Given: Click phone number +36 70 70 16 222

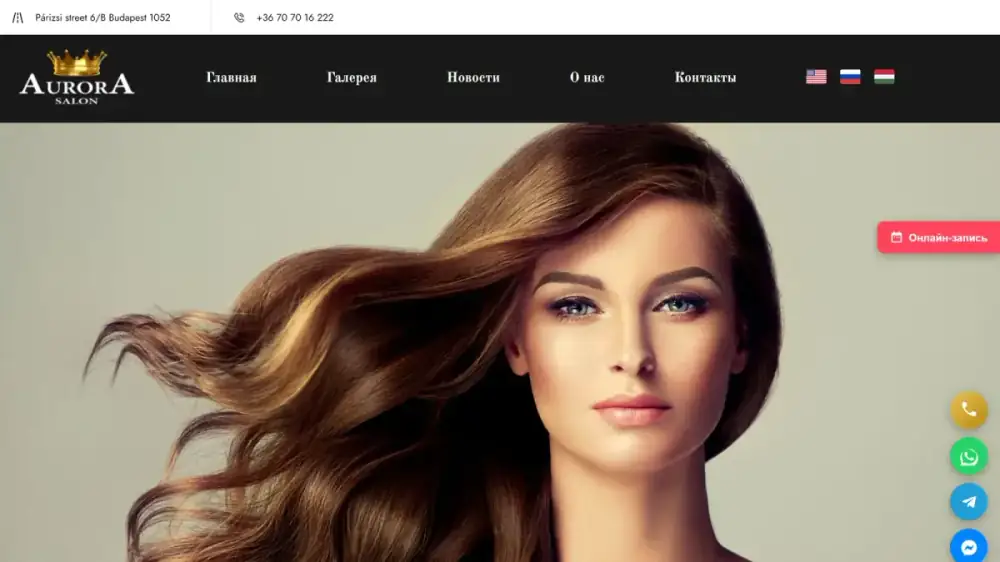Looking at the screenshot, I should click(x=295, y=18).
